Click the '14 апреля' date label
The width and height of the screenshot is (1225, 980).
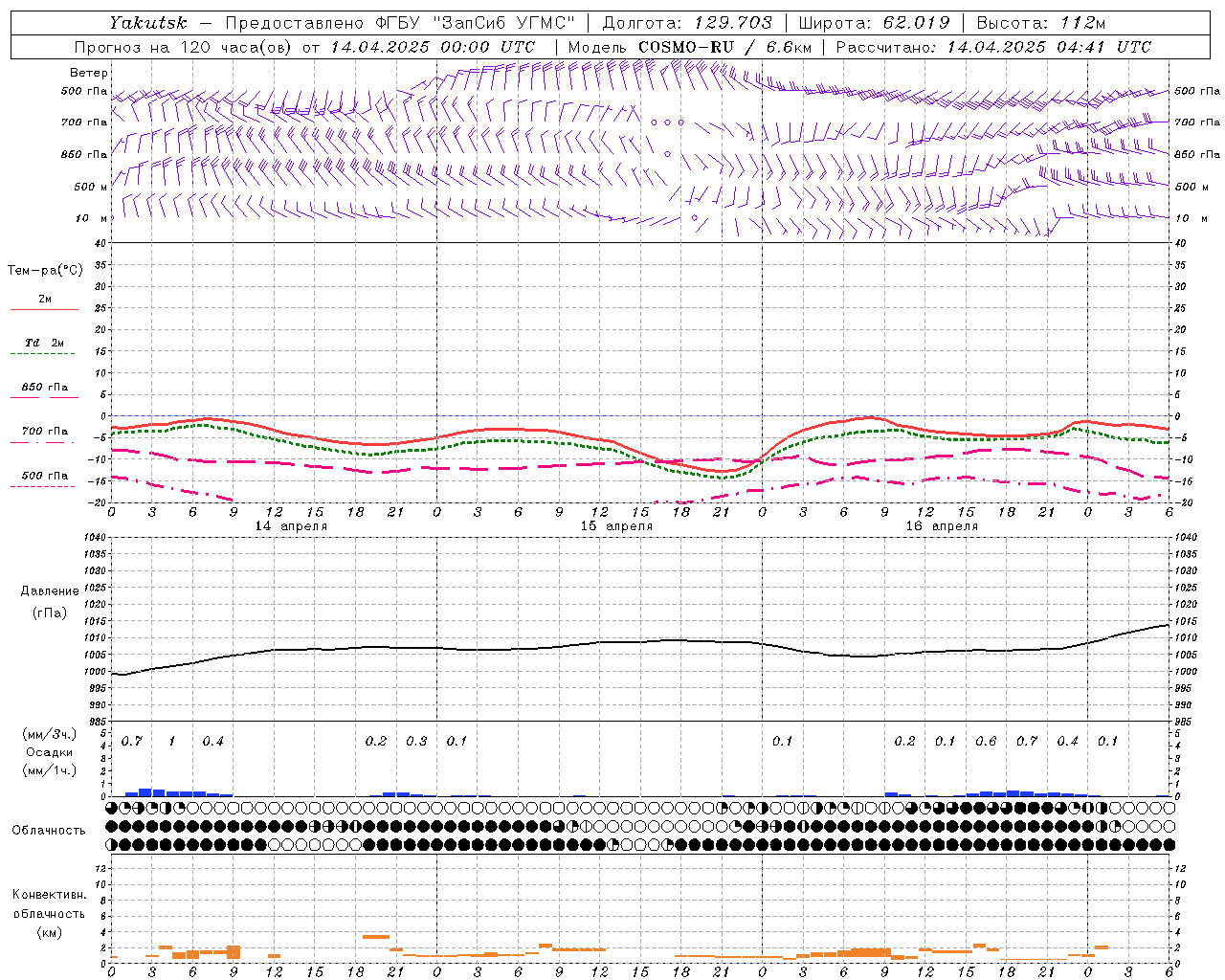(291, 526)
